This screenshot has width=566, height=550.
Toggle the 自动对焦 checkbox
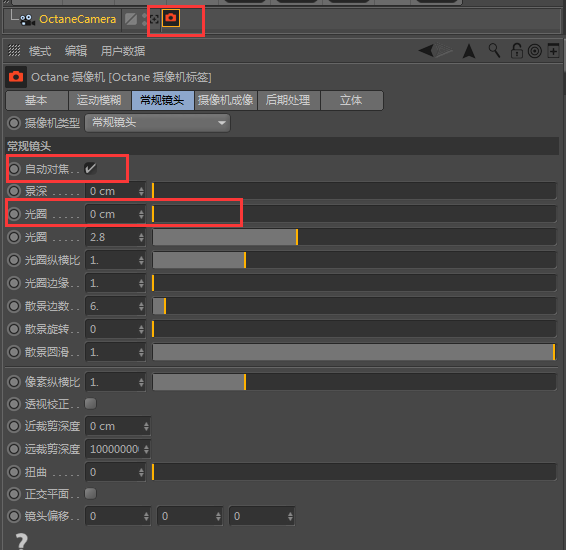pyautogui.click(x=91, y=168)
